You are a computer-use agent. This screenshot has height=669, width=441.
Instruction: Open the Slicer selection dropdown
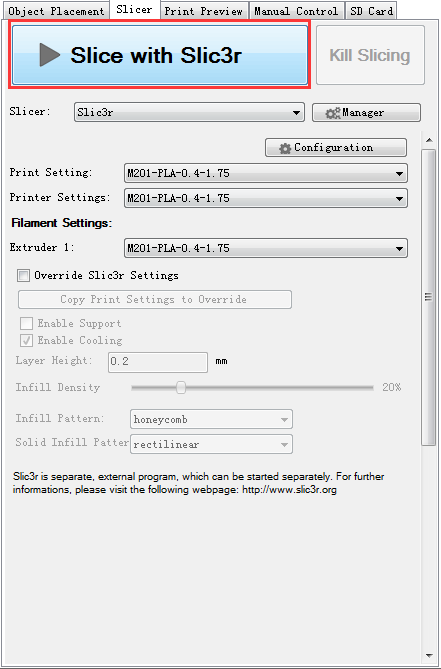point(189,112)
